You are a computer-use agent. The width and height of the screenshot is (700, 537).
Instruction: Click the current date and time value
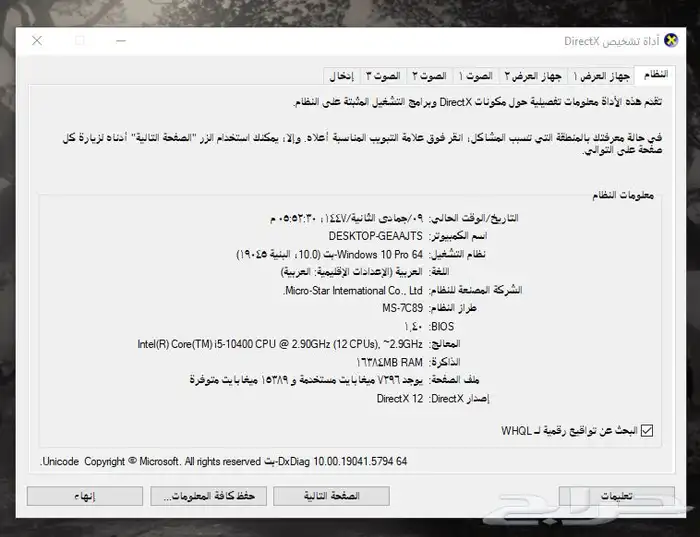click(346, 218)
